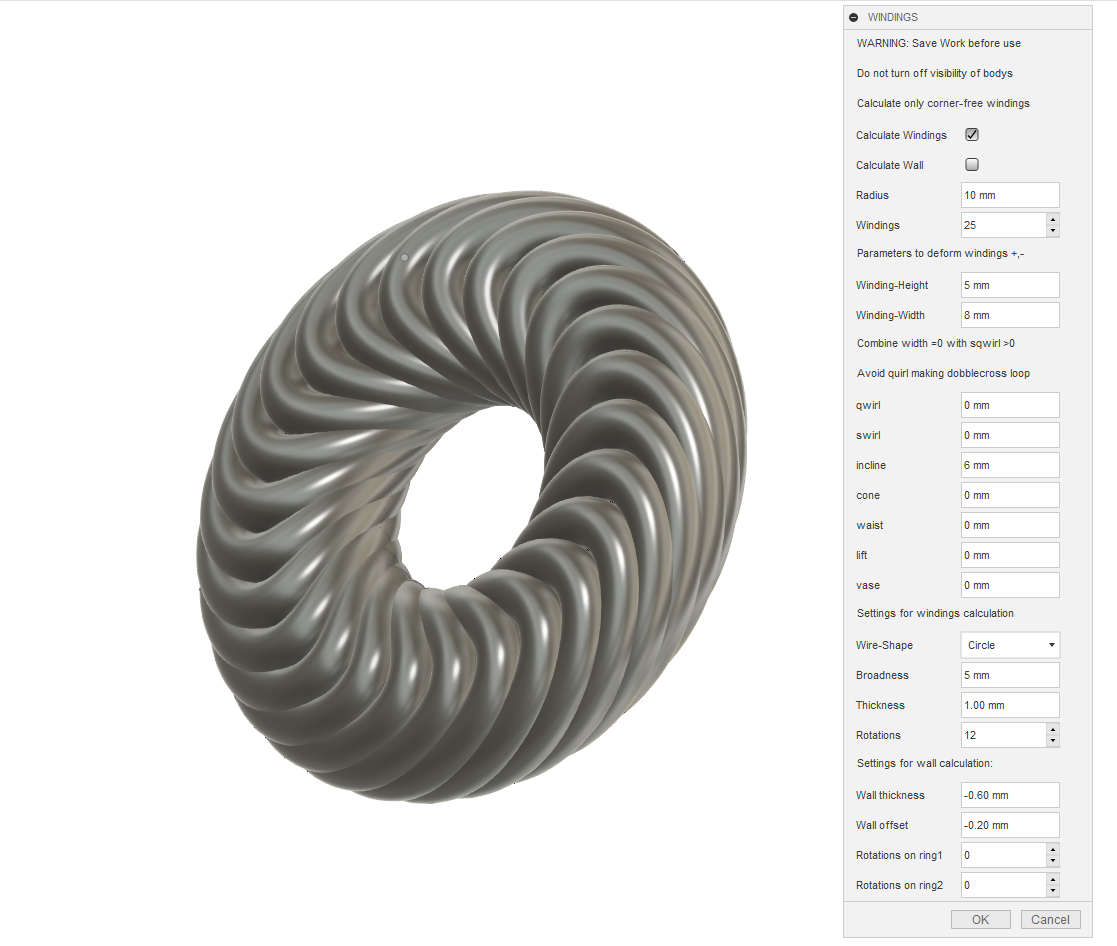Click 'Settings for windings calculation' text
This screenshot has width=1117, height=946.
(x=935, y=613)
